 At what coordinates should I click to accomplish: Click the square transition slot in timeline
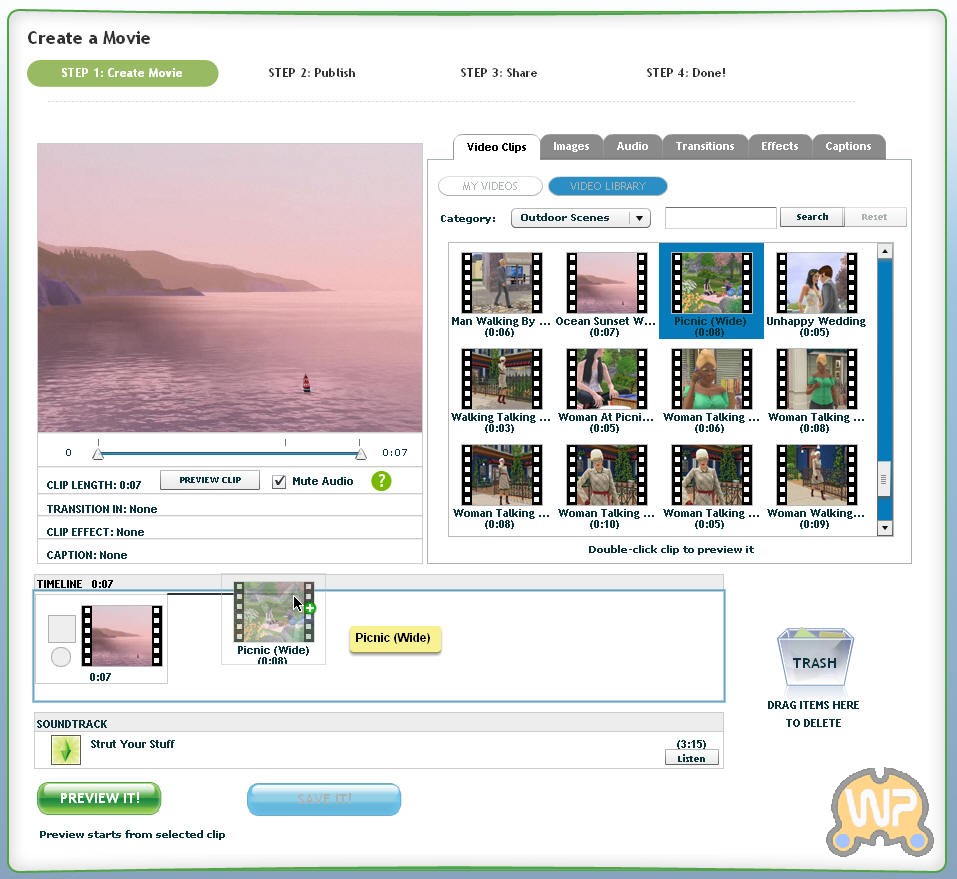(x=62, y=628)
